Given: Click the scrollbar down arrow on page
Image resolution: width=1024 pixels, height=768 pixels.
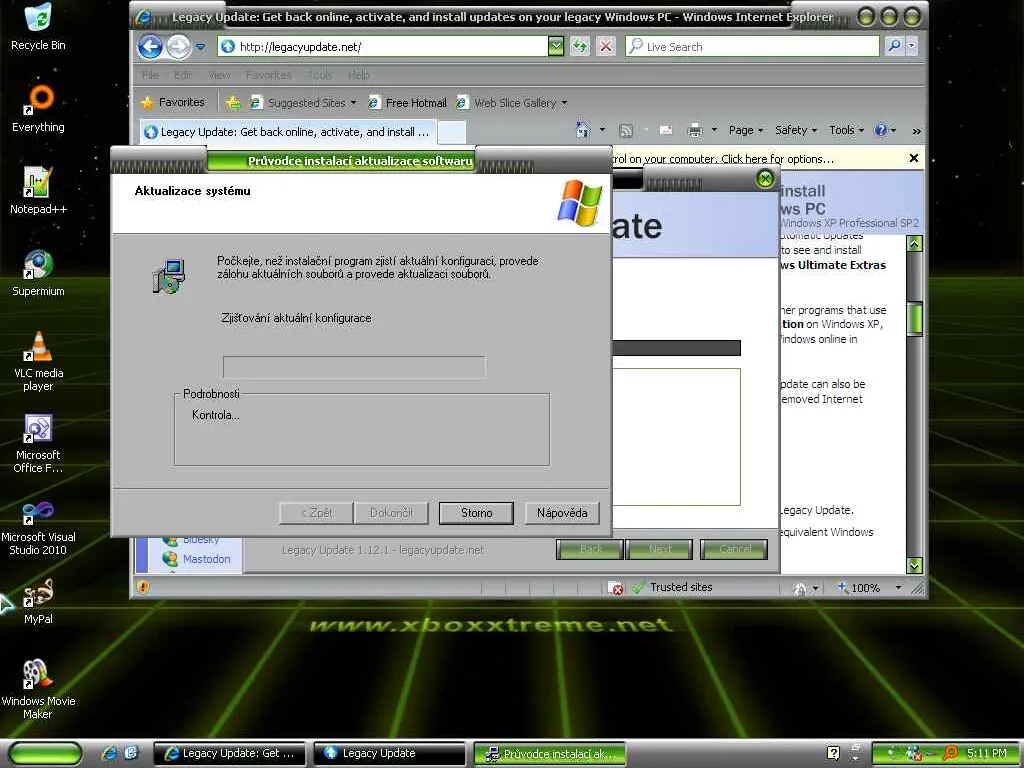Looking at the screenshot, I should click(914, 566).
